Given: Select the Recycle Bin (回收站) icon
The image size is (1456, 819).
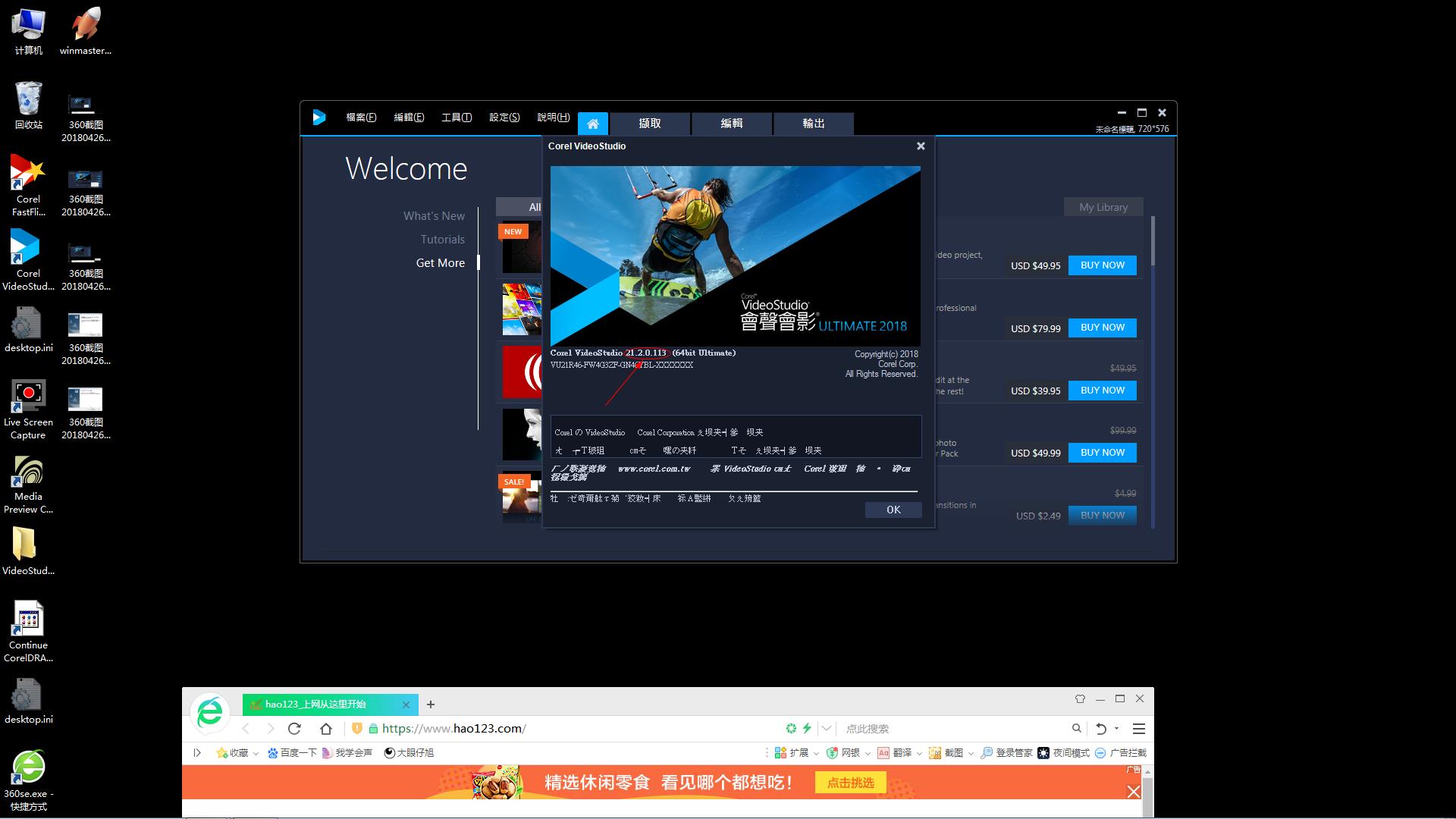Looking at the screenshot, I should click(28, 105).
